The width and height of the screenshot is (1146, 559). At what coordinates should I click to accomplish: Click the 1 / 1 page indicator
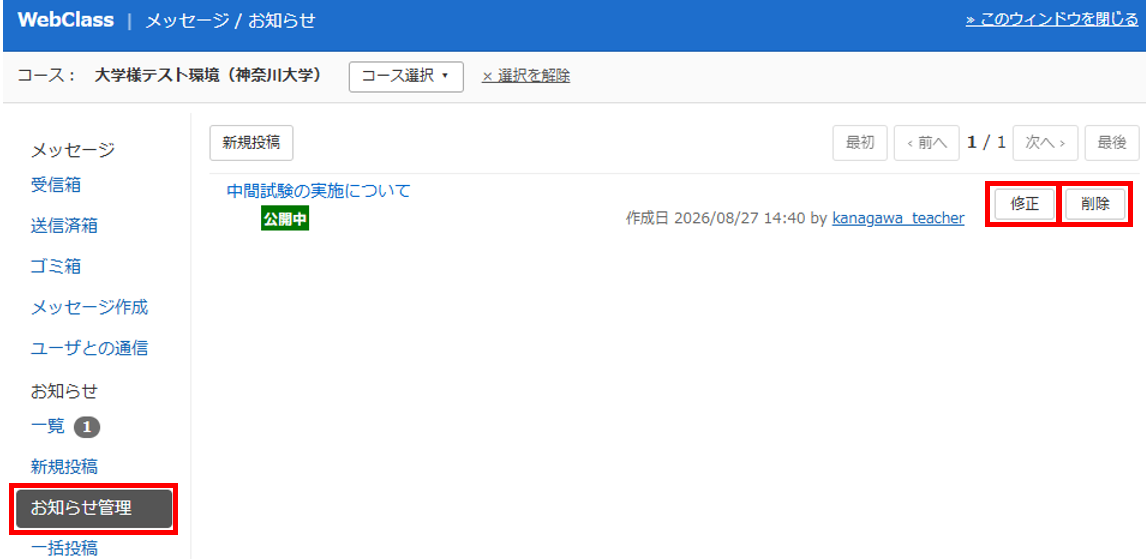[x=986, y=143]
